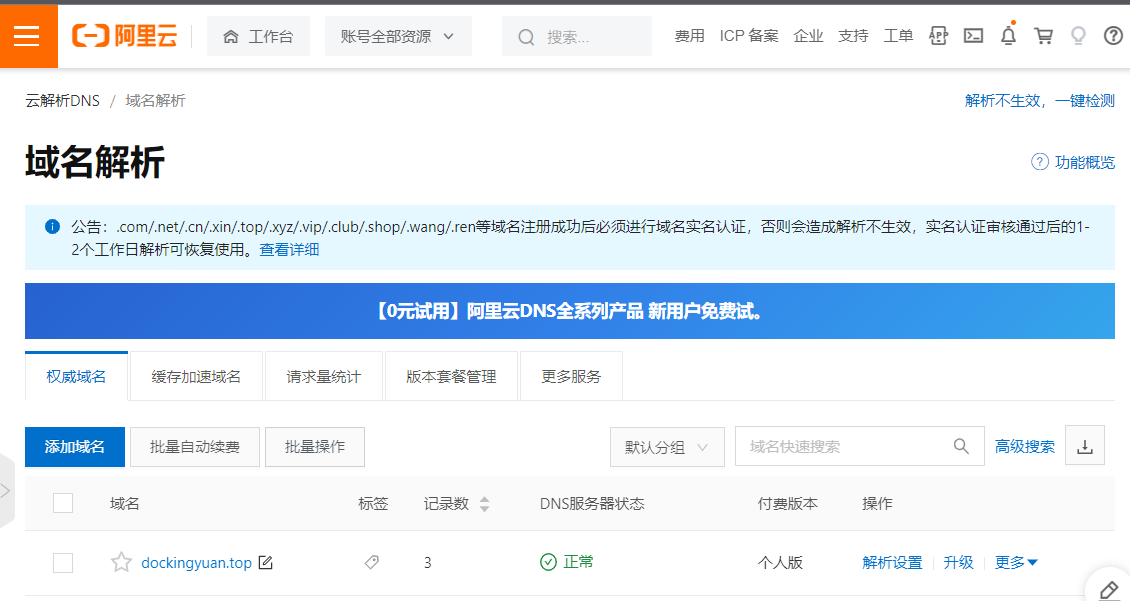Open the 支持 menu
The width and height of the screenshot is (1130, 601).
[853, 36]
